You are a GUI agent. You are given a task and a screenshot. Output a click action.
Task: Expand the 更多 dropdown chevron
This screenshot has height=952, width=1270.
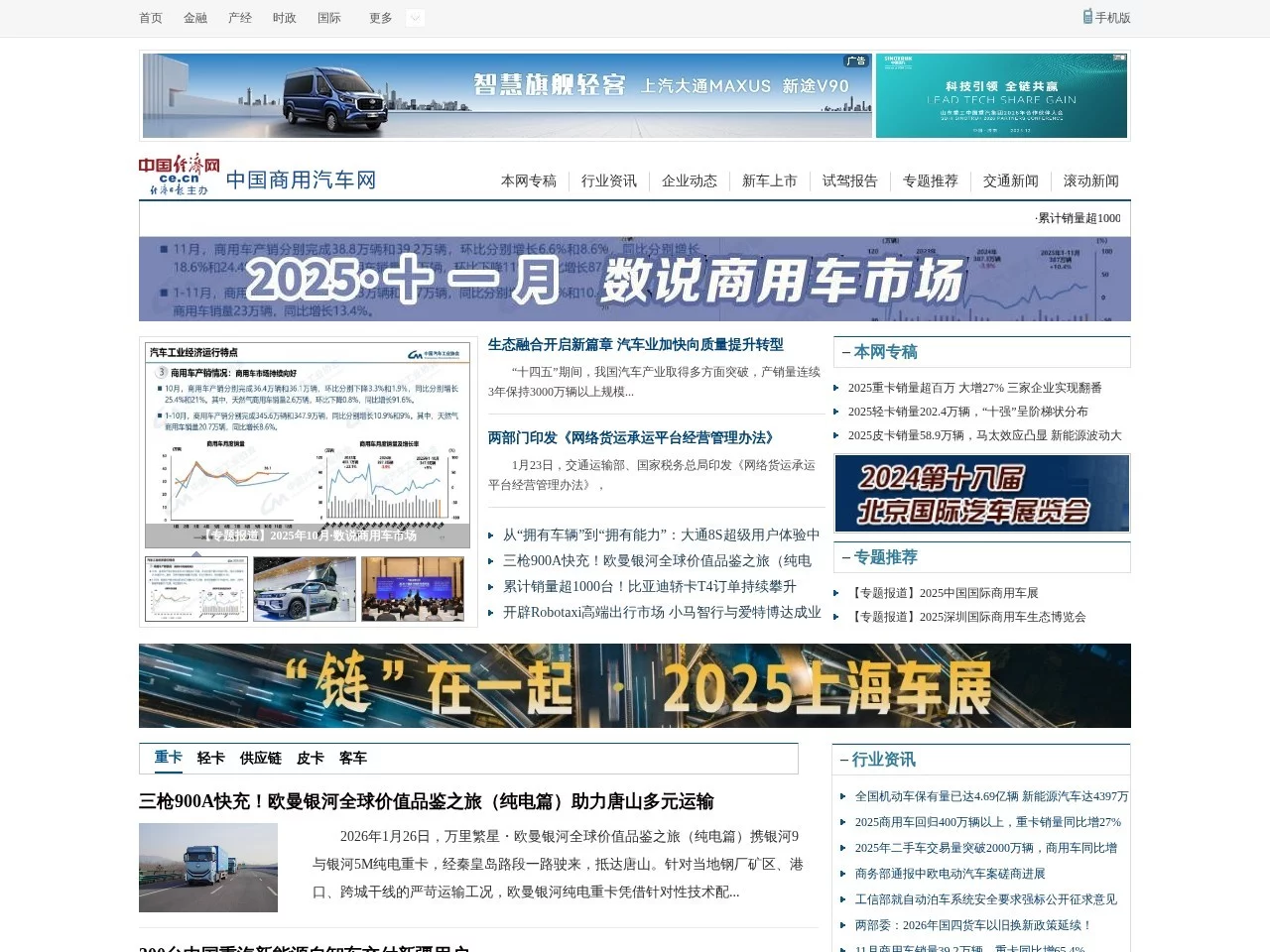point(414,17)
